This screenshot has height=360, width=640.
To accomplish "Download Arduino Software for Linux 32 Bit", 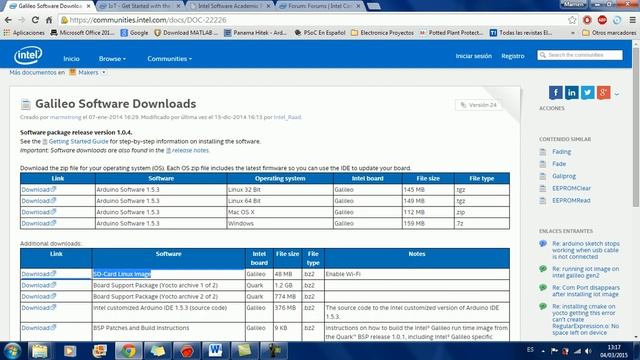I will click(x=39, y=189).
